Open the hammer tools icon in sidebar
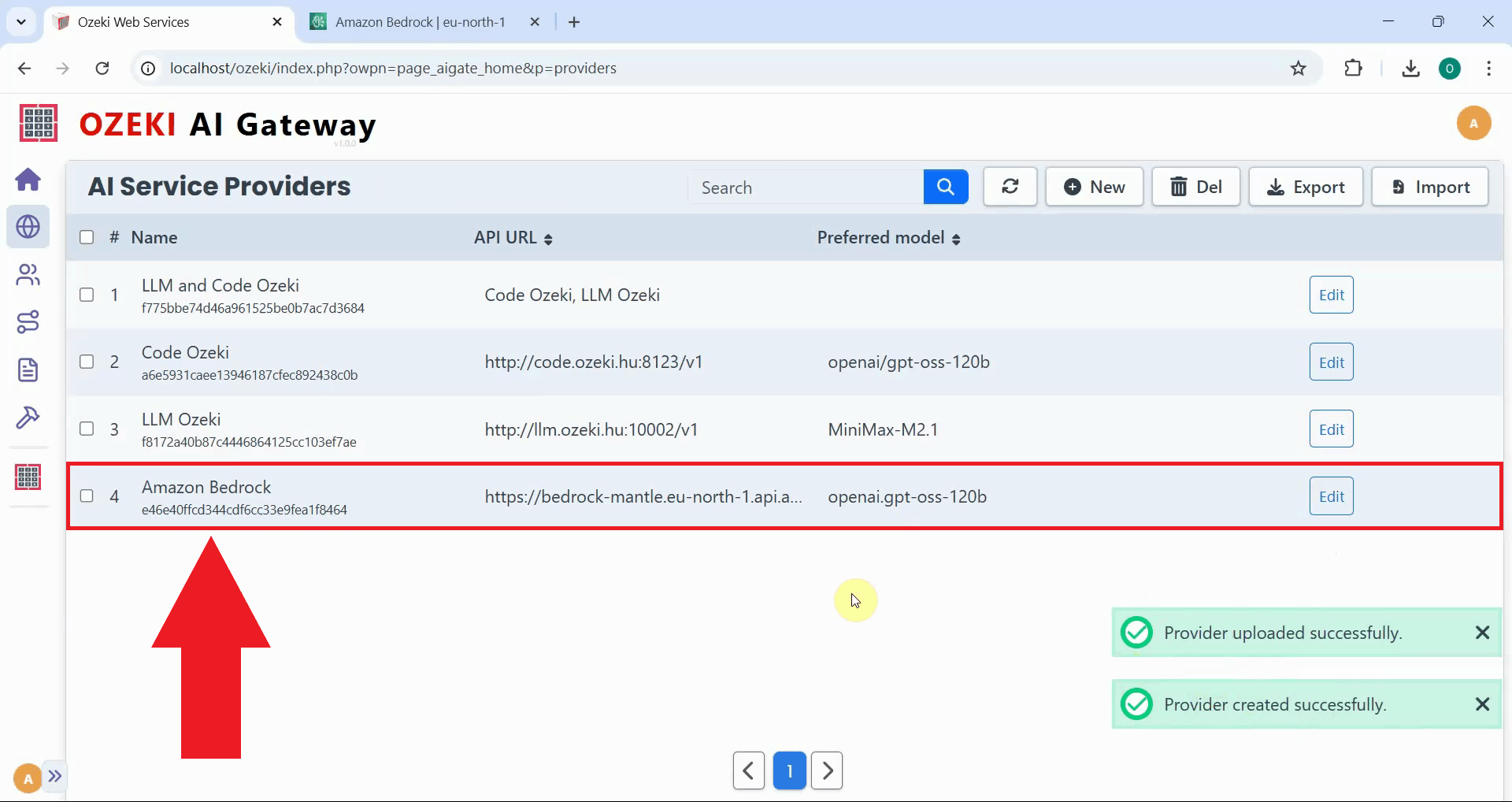The image size is (1512, 802). coord(28,418)
